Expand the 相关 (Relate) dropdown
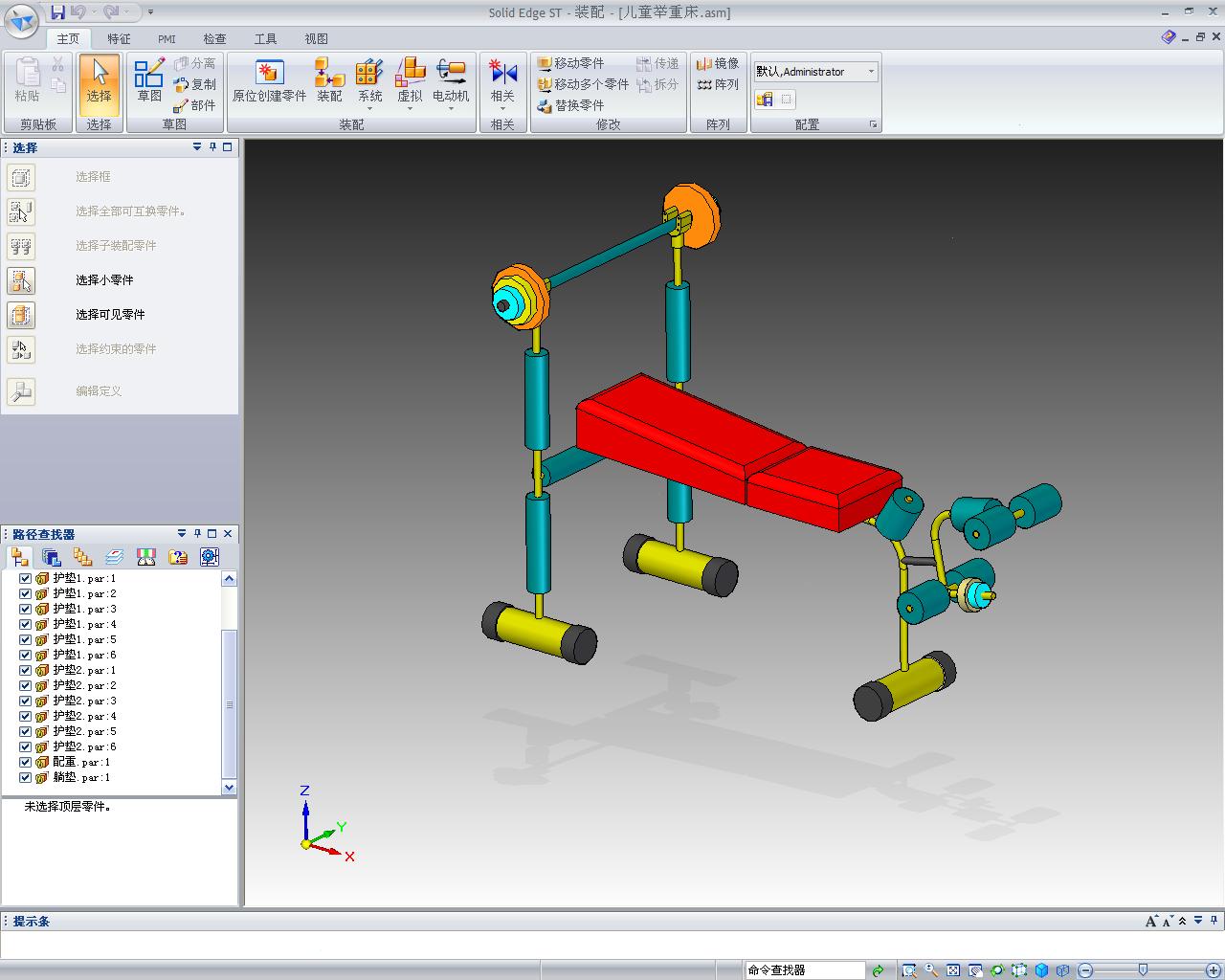Screen dimensions: 1225x980 [502, 108]
